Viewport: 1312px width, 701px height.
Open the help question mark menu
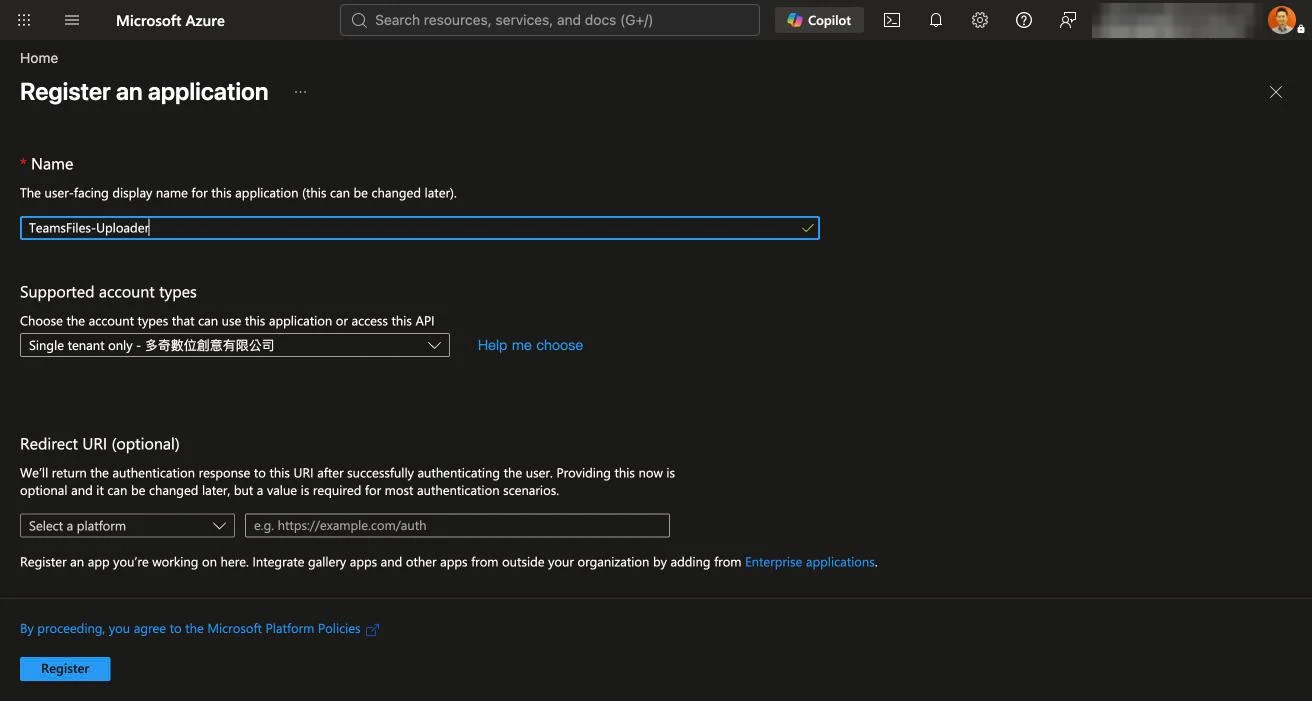point(1024,20)
